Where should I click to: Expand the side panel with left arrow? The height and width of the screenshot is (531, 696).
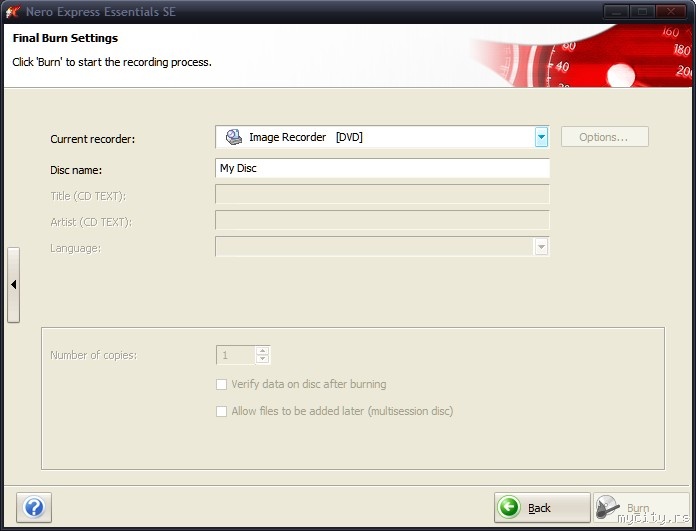14,285
